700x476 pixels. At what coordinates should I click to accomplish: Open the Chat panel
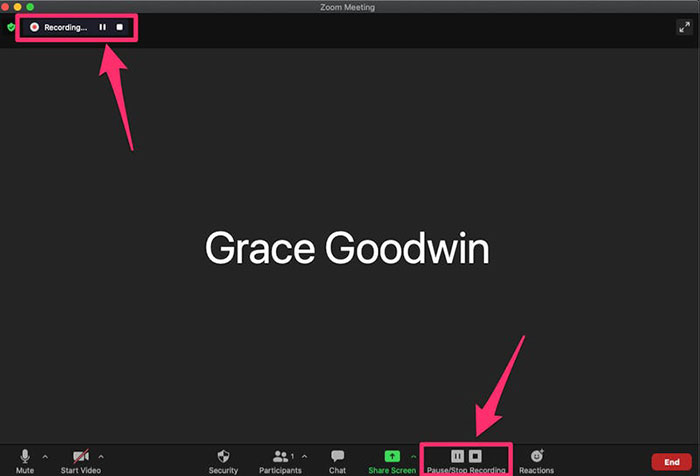click(x=338, y=457)
